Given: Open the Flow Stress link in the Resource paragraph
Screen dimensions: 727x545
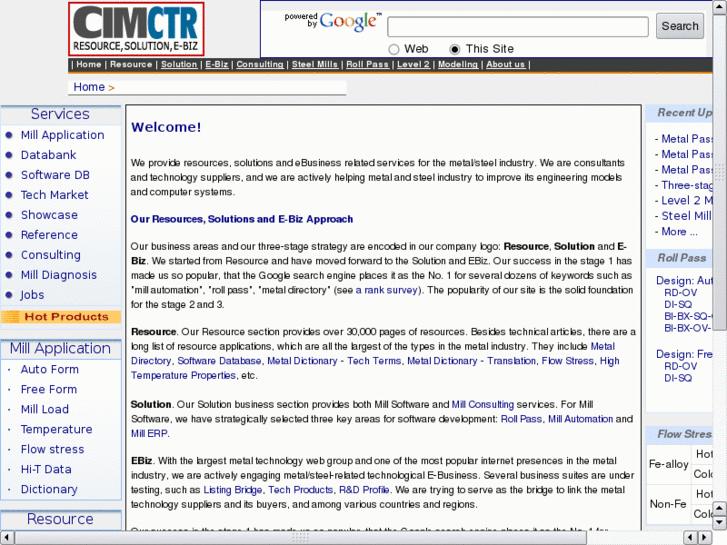Looking at the screenshot, I should tap(568, 361).
